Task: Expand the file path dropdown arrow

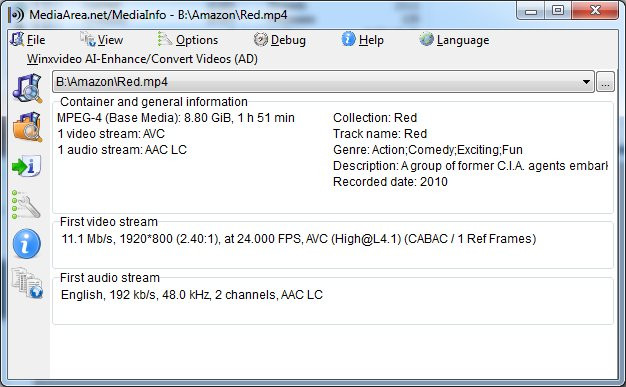Action: pos(586,82)
